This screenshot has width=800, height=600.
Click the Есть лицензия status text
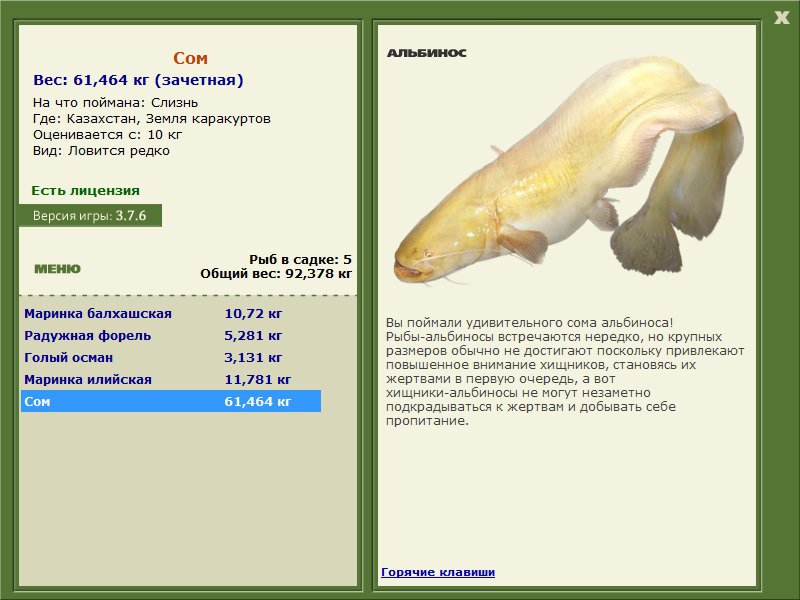86,190
